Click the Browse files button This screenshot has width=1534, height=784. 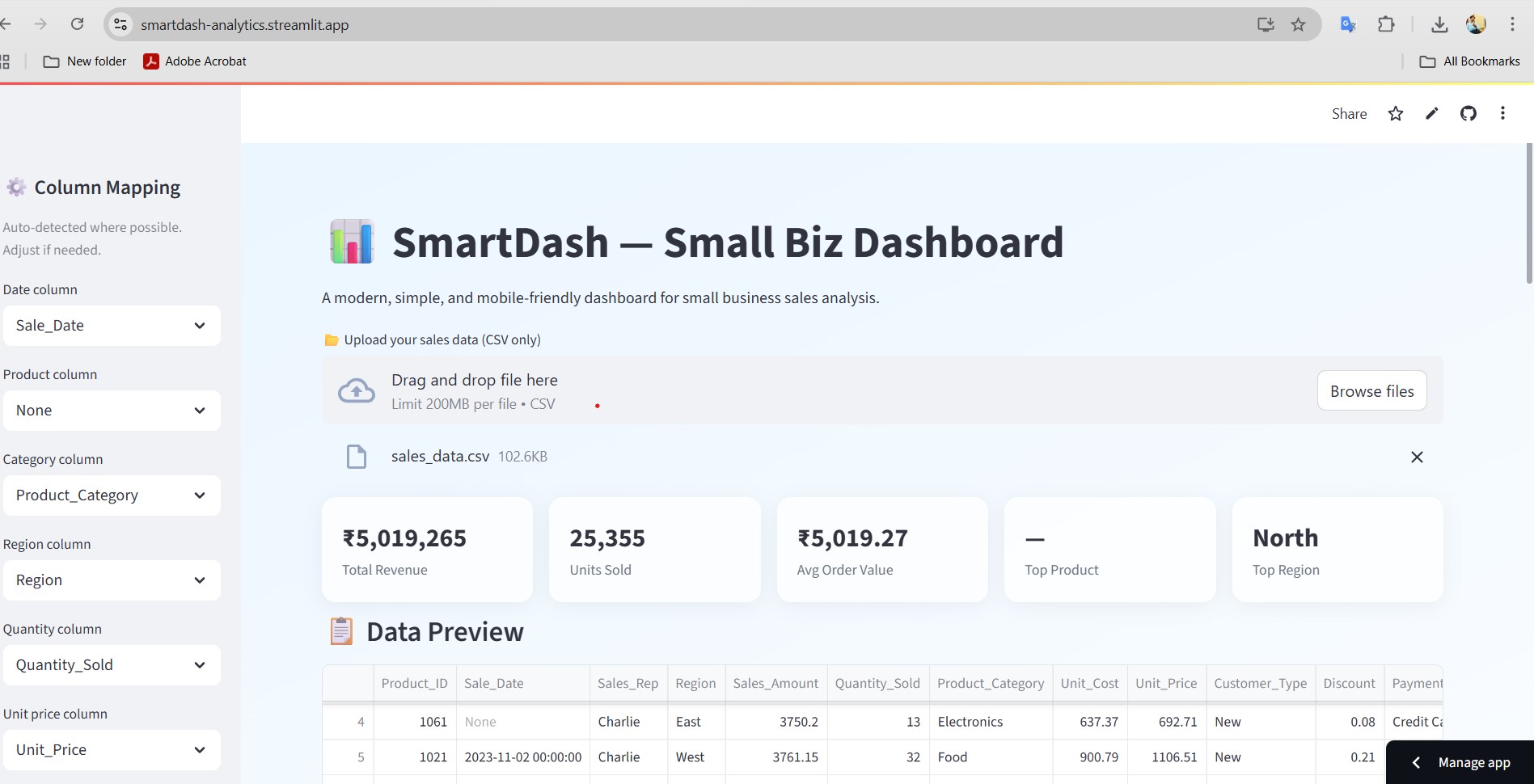pos(1371,390)
